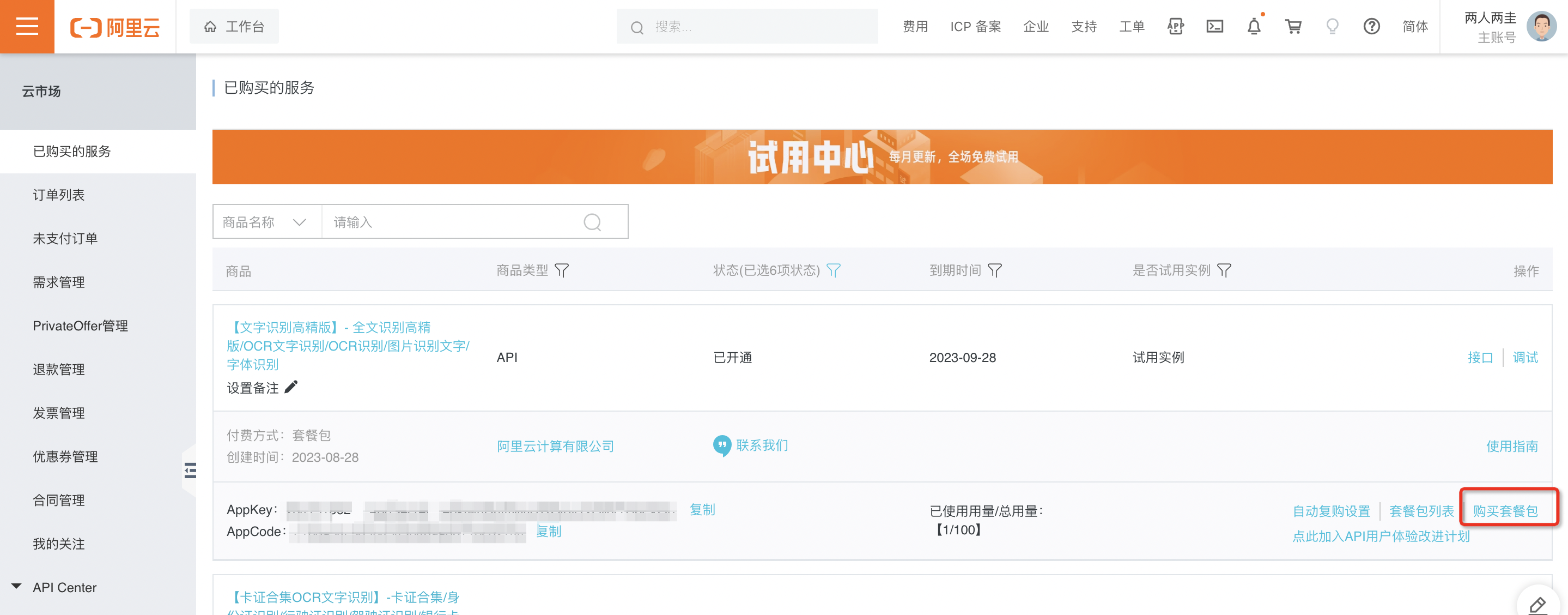Viewport: 1568px width, 615px height.
Task: Focus the 请输入 product search field
Action: point(451,222)
